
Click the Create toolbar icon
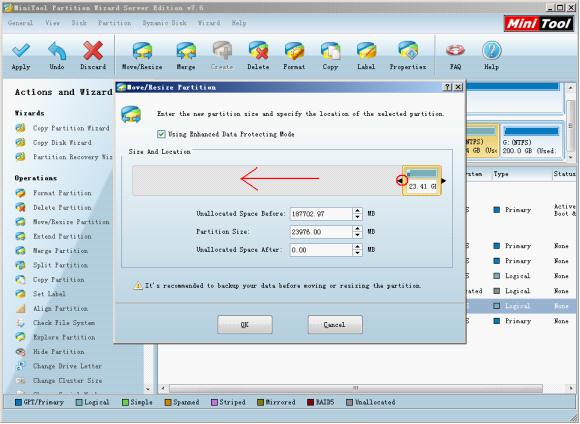[x=222, y=51]
